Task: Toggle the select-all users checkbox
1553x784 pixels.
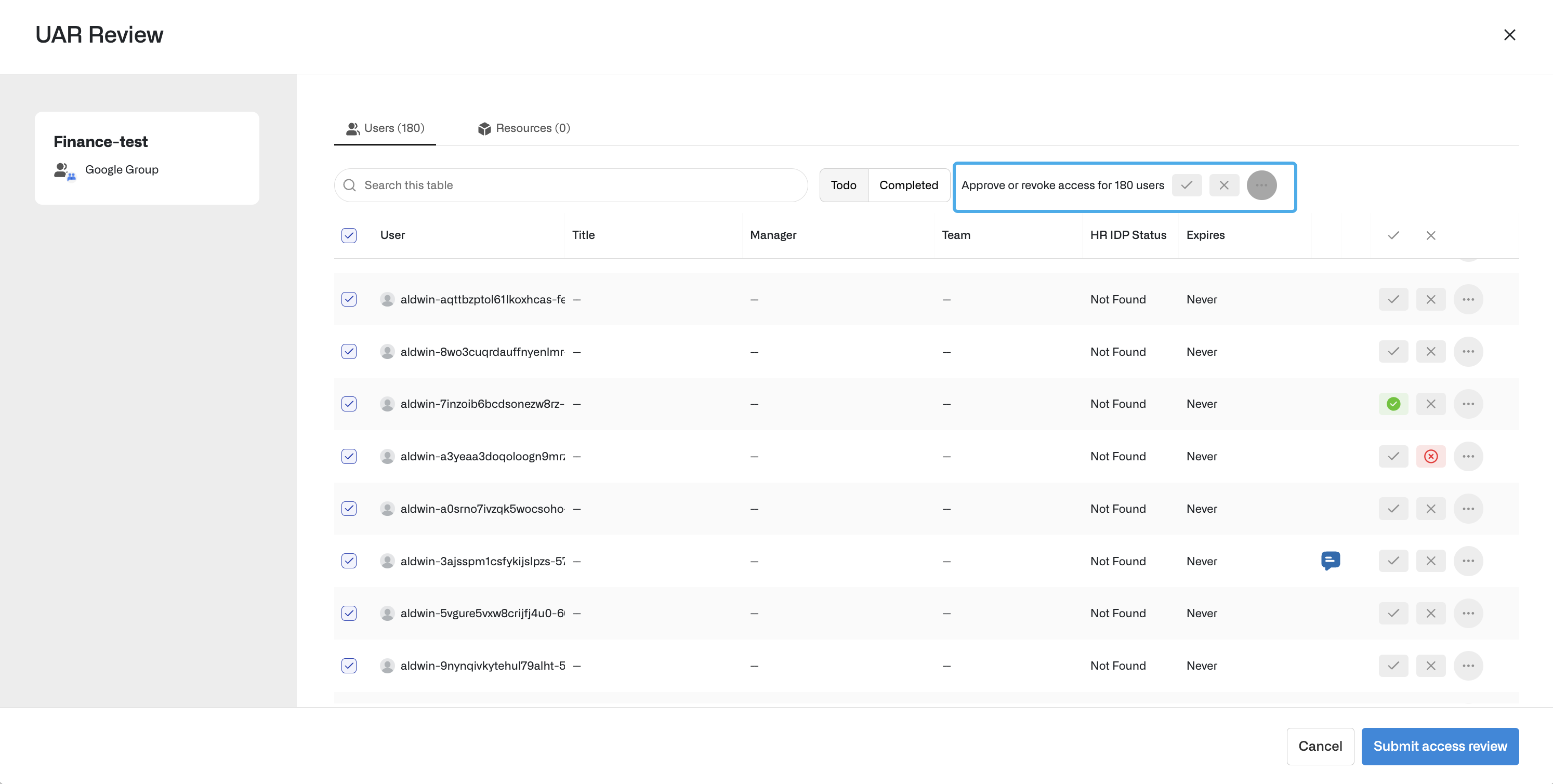Action: pos(349,235)
